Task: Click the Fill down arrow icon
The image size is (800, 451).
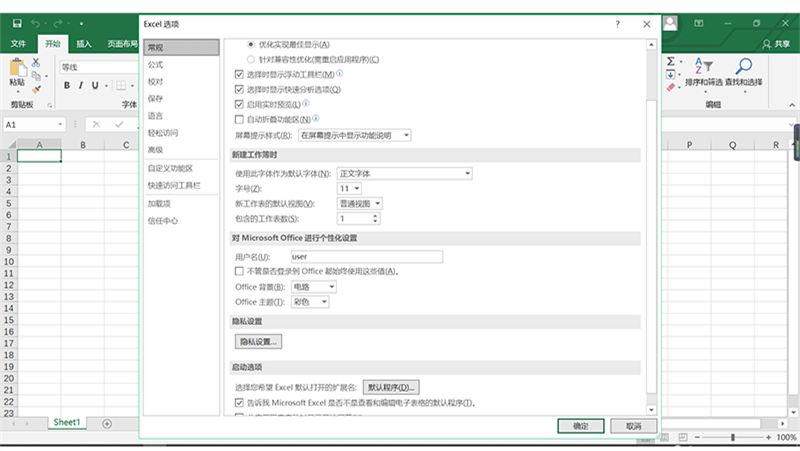Action: click(671, 74)
